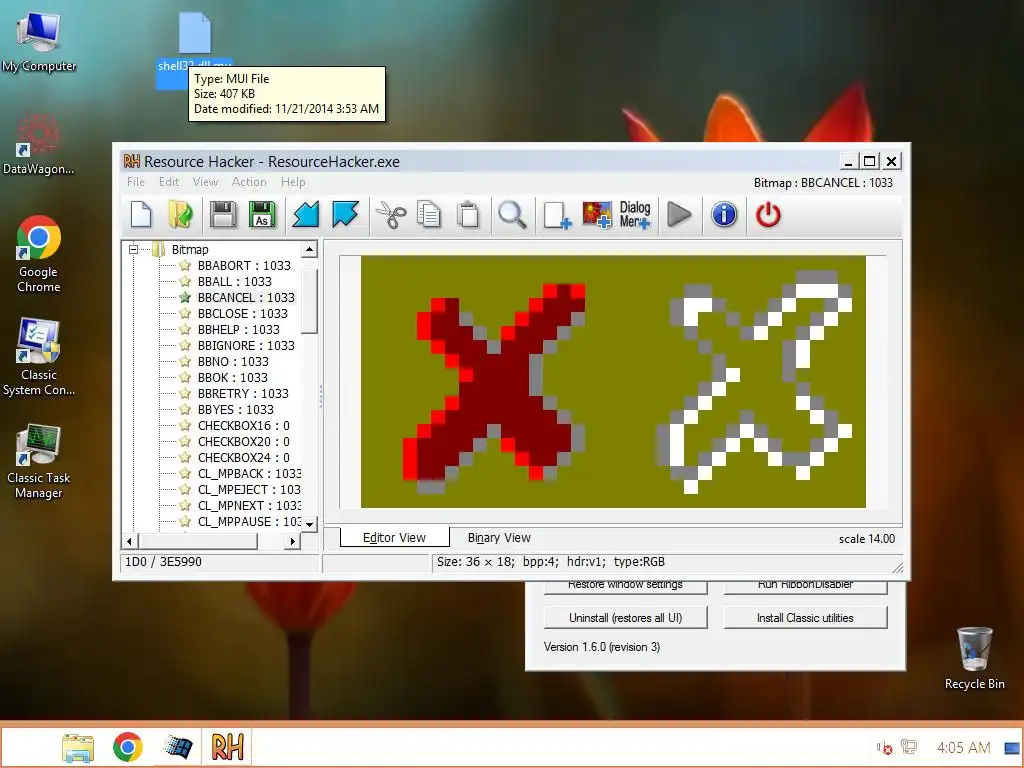Open File Explorer from the taskbar
The height and width of the screenshot is (768, 1024).
pos(78,747)
